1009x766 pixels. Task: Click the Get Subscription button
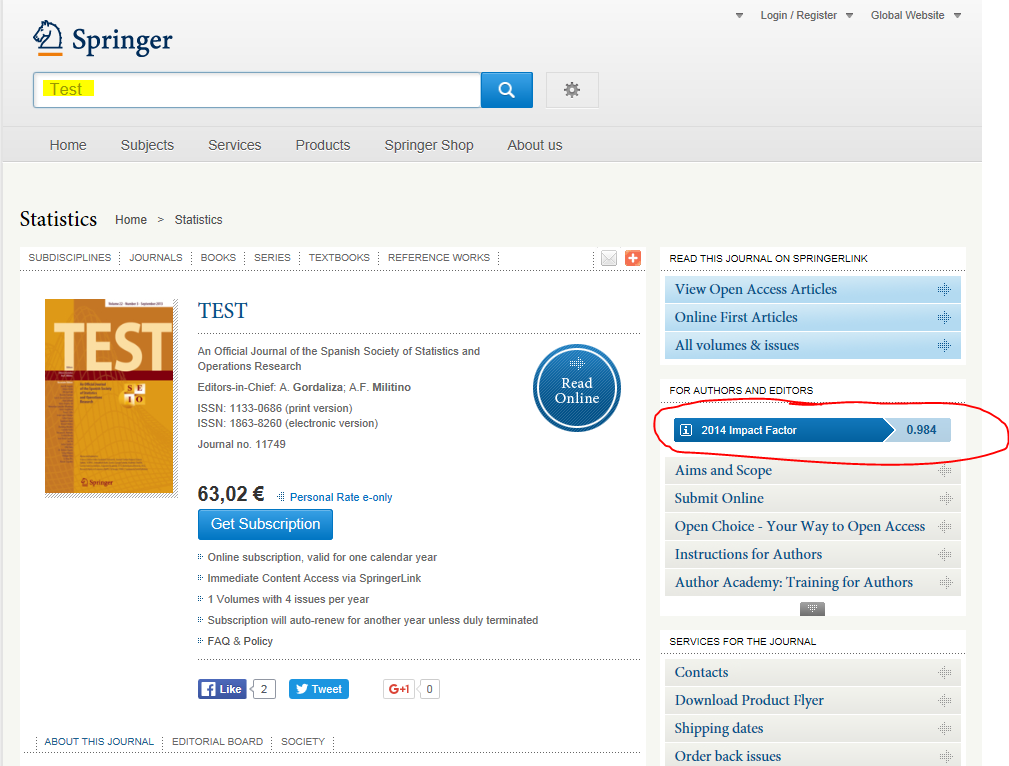265,525
